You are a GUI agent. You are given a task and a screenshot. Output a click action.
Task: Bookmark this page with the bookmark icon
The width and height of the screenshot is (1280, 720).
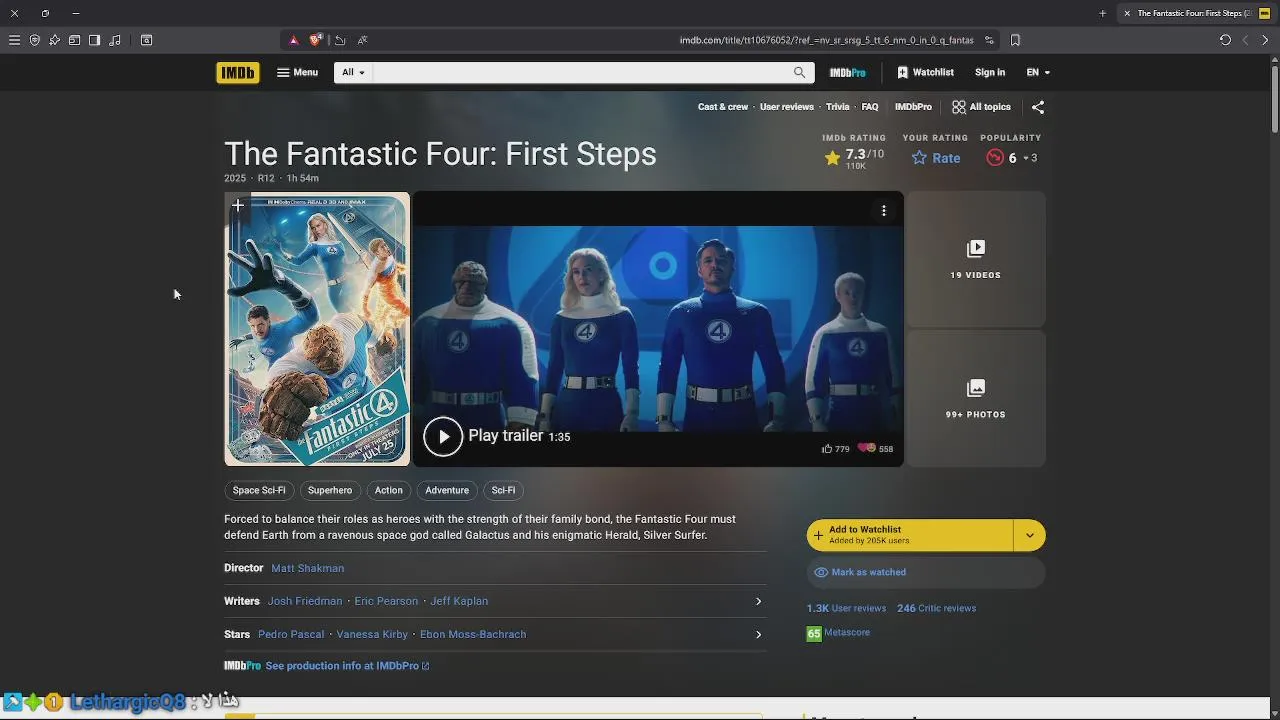click(1015, 40)
